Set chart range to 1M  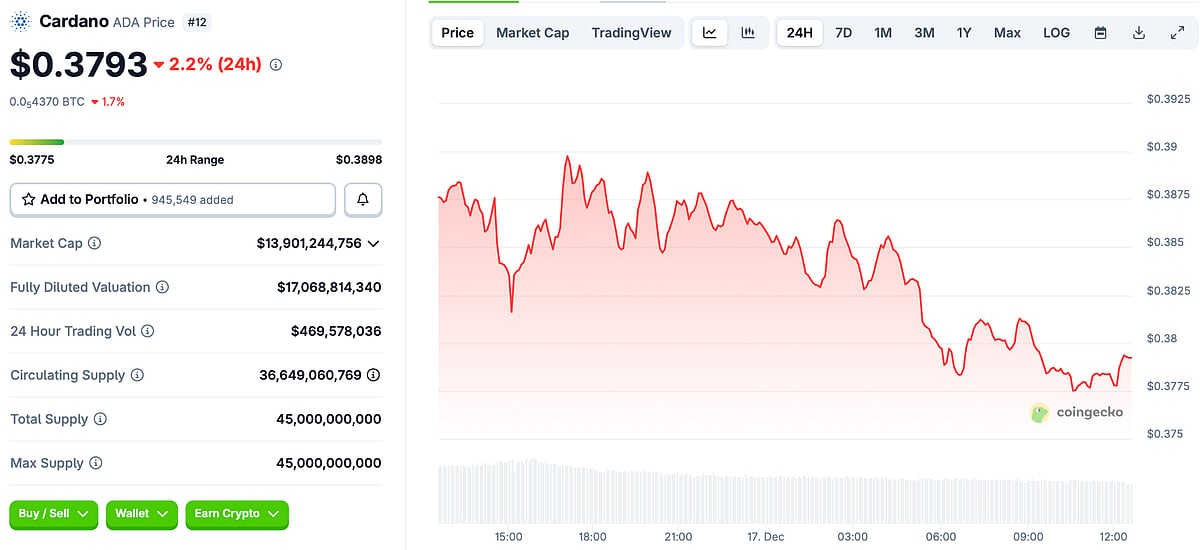tap(883, 33)
